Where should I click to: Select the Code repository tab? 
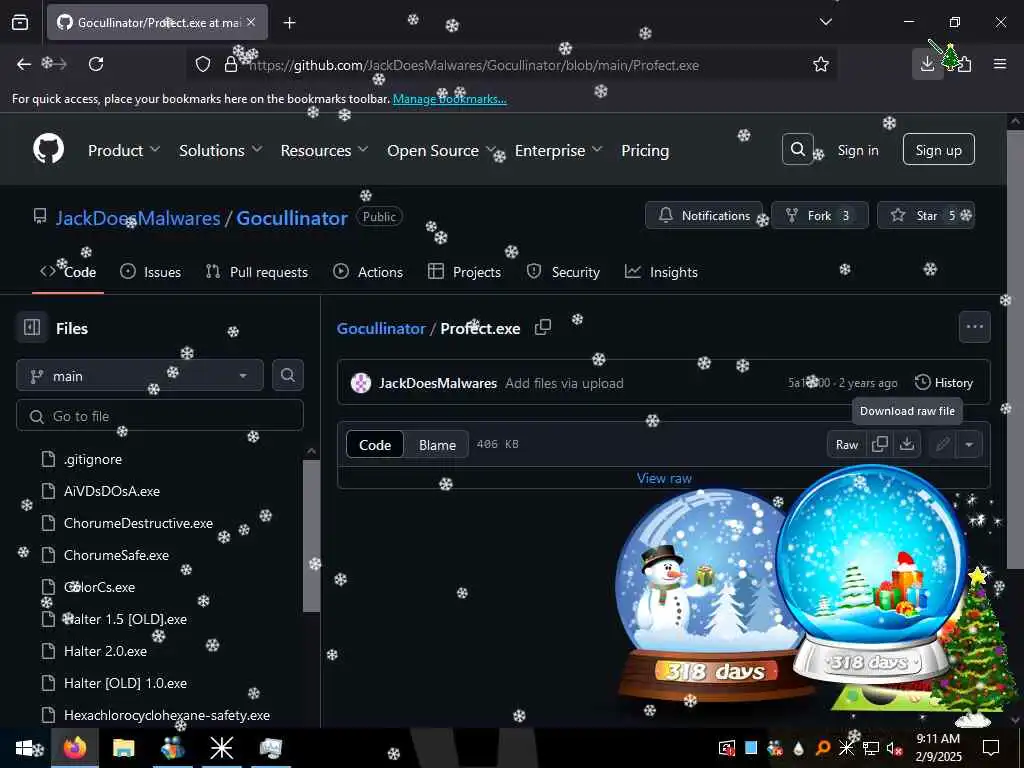point(68,272)
